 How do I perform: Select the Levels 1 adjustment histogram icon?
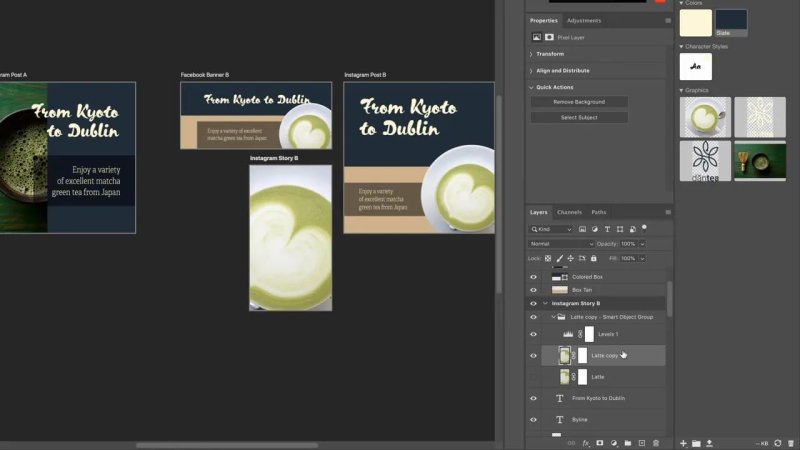[568, 334]
